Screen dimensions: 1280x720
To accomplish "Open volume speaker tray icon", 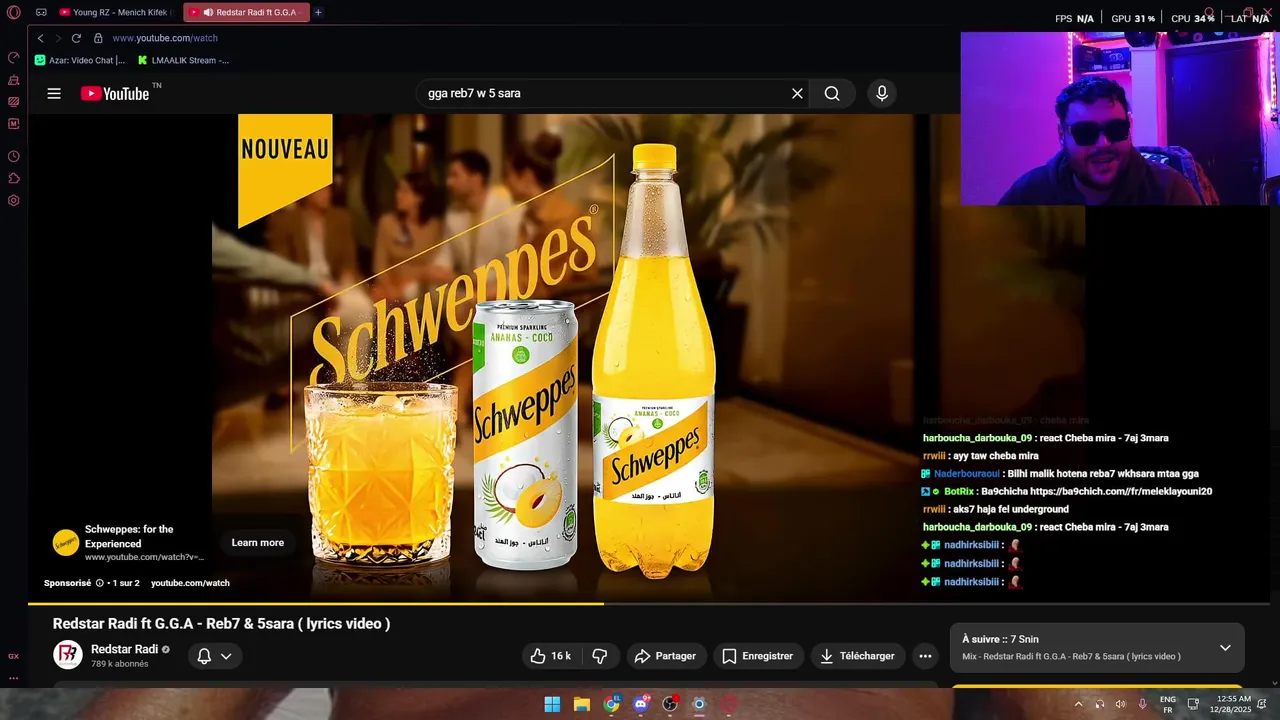I will (x=1120, y=704).
